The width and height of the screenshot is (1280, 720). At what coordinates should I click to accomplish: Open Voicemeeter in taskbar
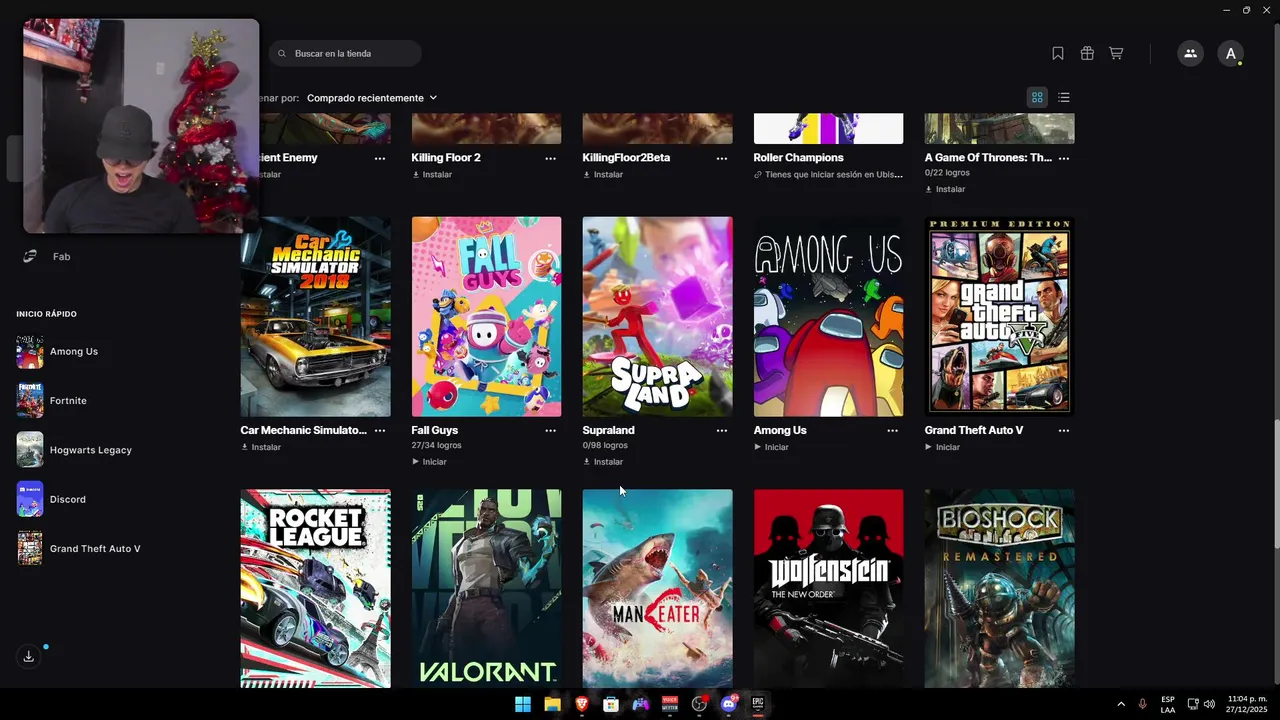[x=670, y=704]
